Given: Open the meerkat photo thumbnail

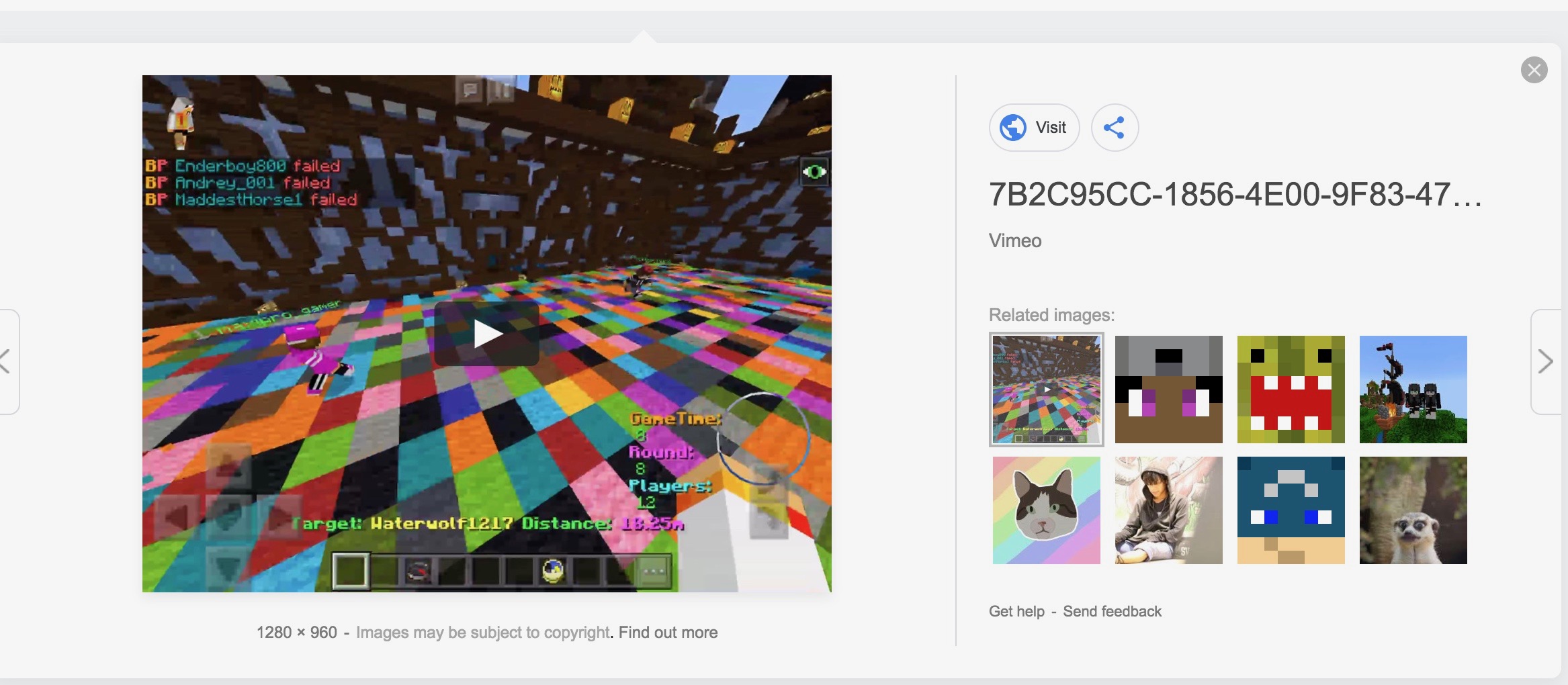Looking at the screenshot, I should point(1413,510).
